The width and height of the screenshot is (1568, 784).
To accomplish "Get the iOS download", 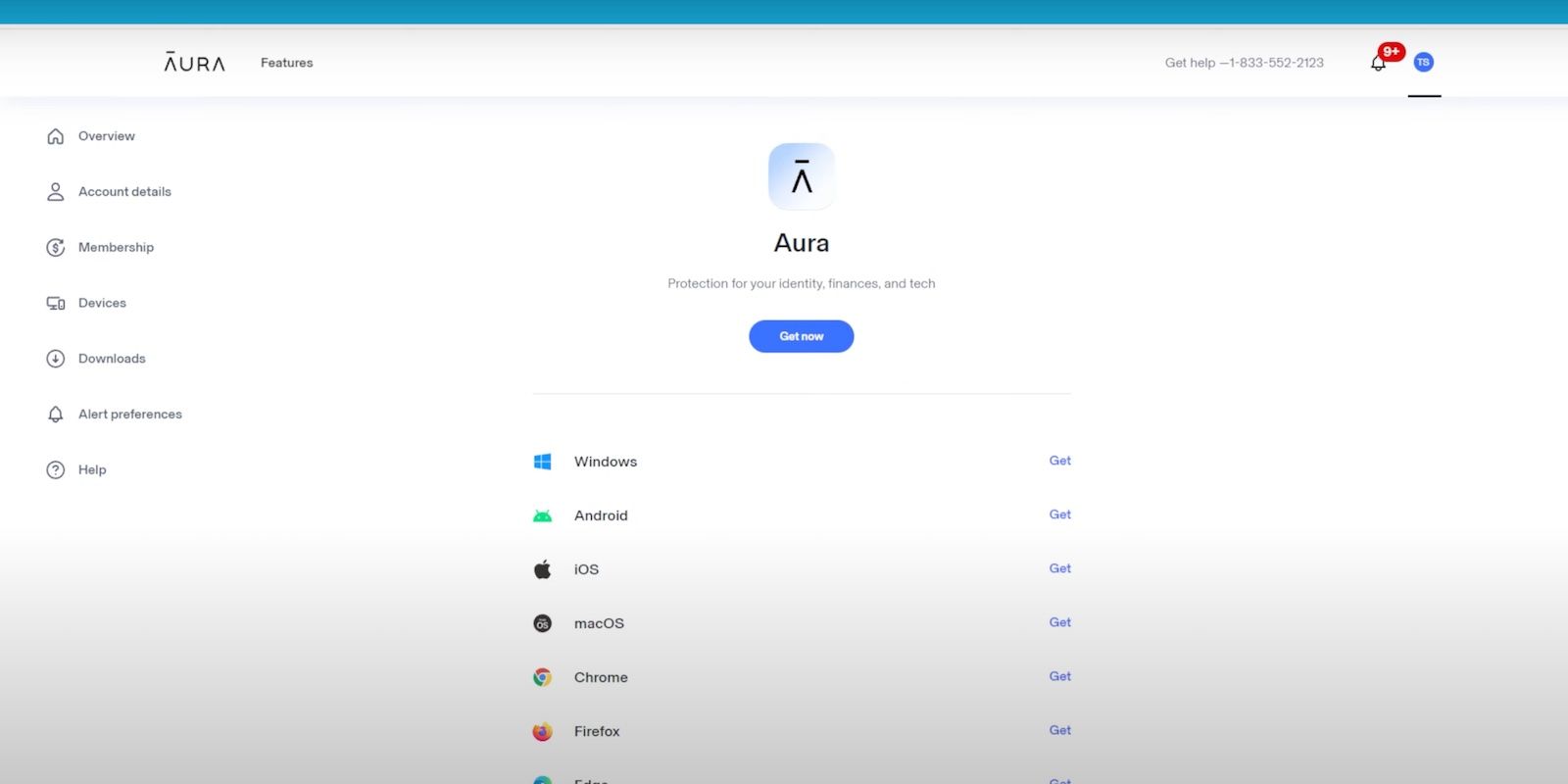I will pos(1059,568).
